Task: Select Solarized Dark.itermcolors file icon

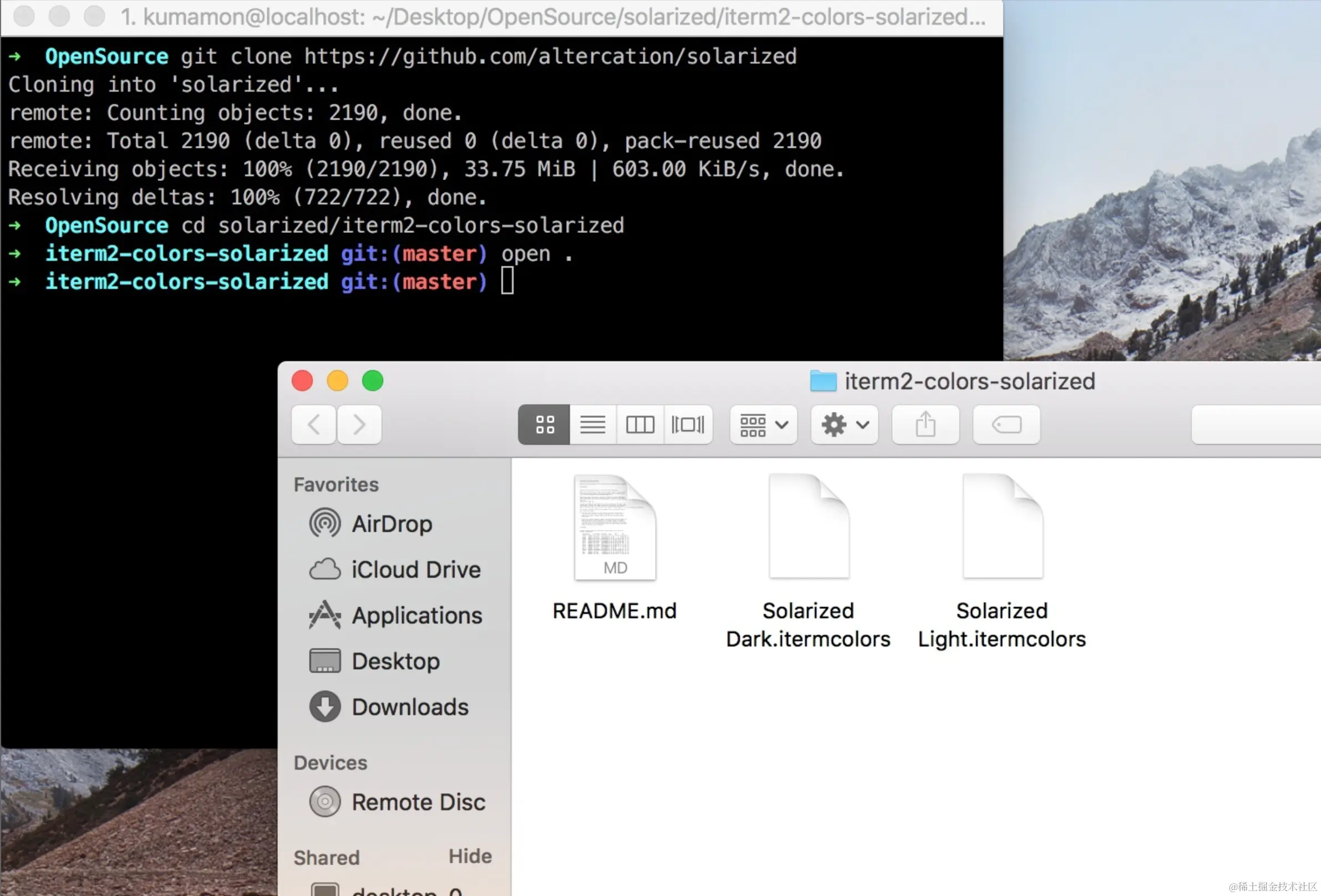Action: [809, 526]
